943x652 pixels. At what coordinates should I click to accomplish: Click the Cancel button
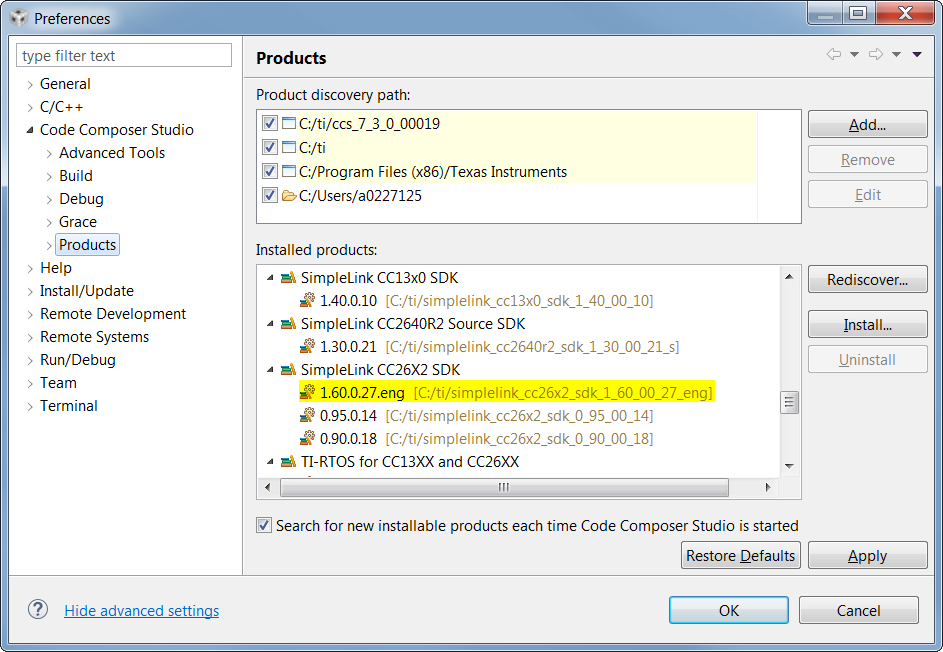tap(858, 610)
